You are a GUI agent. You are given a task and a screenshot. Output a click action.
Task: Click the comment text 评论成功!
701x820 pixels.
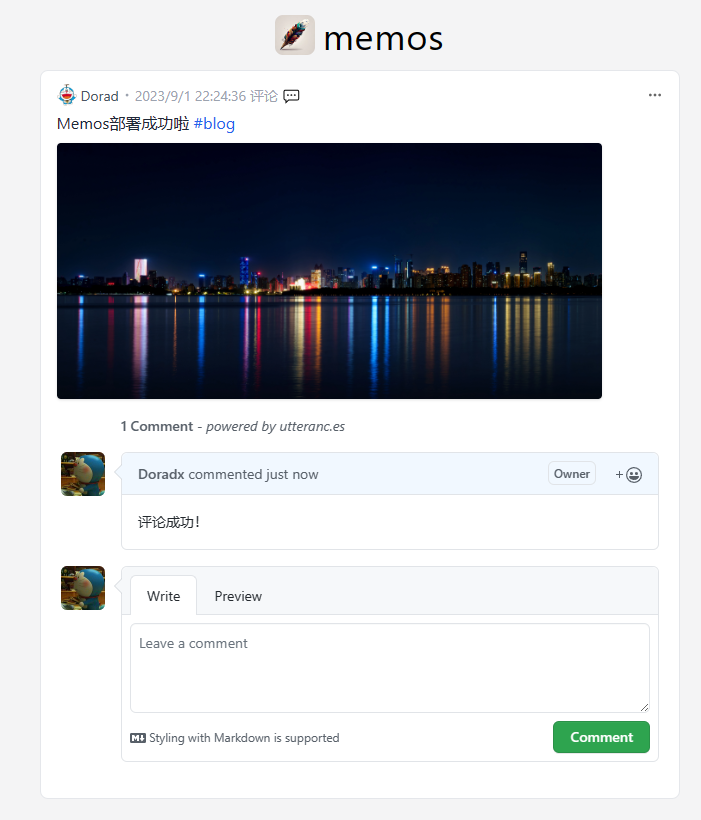tap(169, 522)
